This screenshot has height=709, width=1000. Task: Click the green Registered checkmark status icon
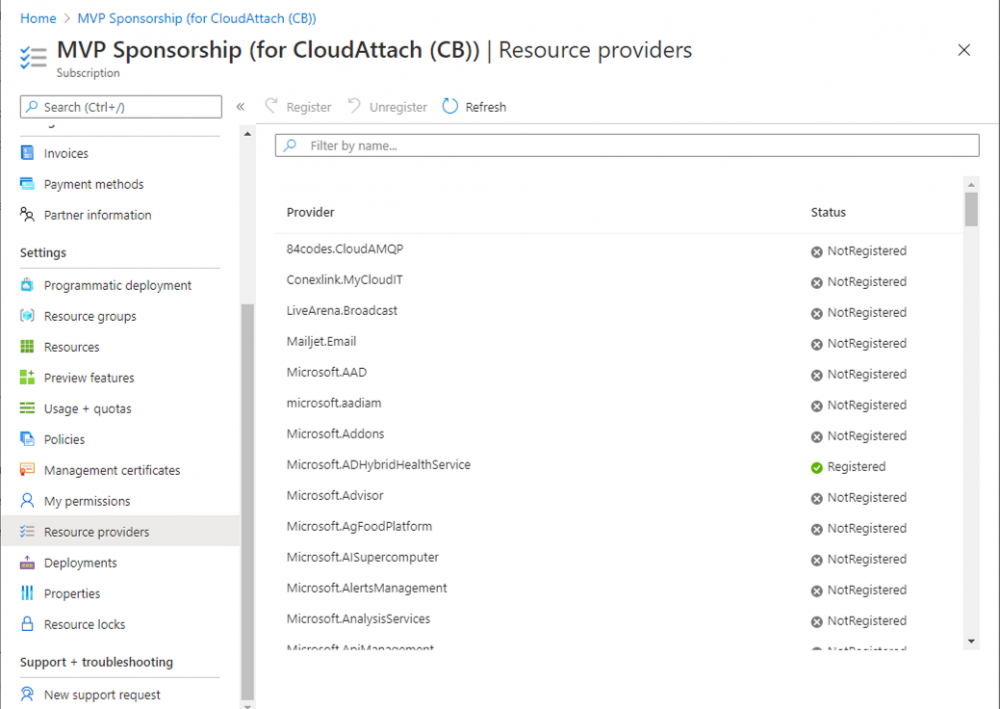pyautogui.click(x=816, y=467)
